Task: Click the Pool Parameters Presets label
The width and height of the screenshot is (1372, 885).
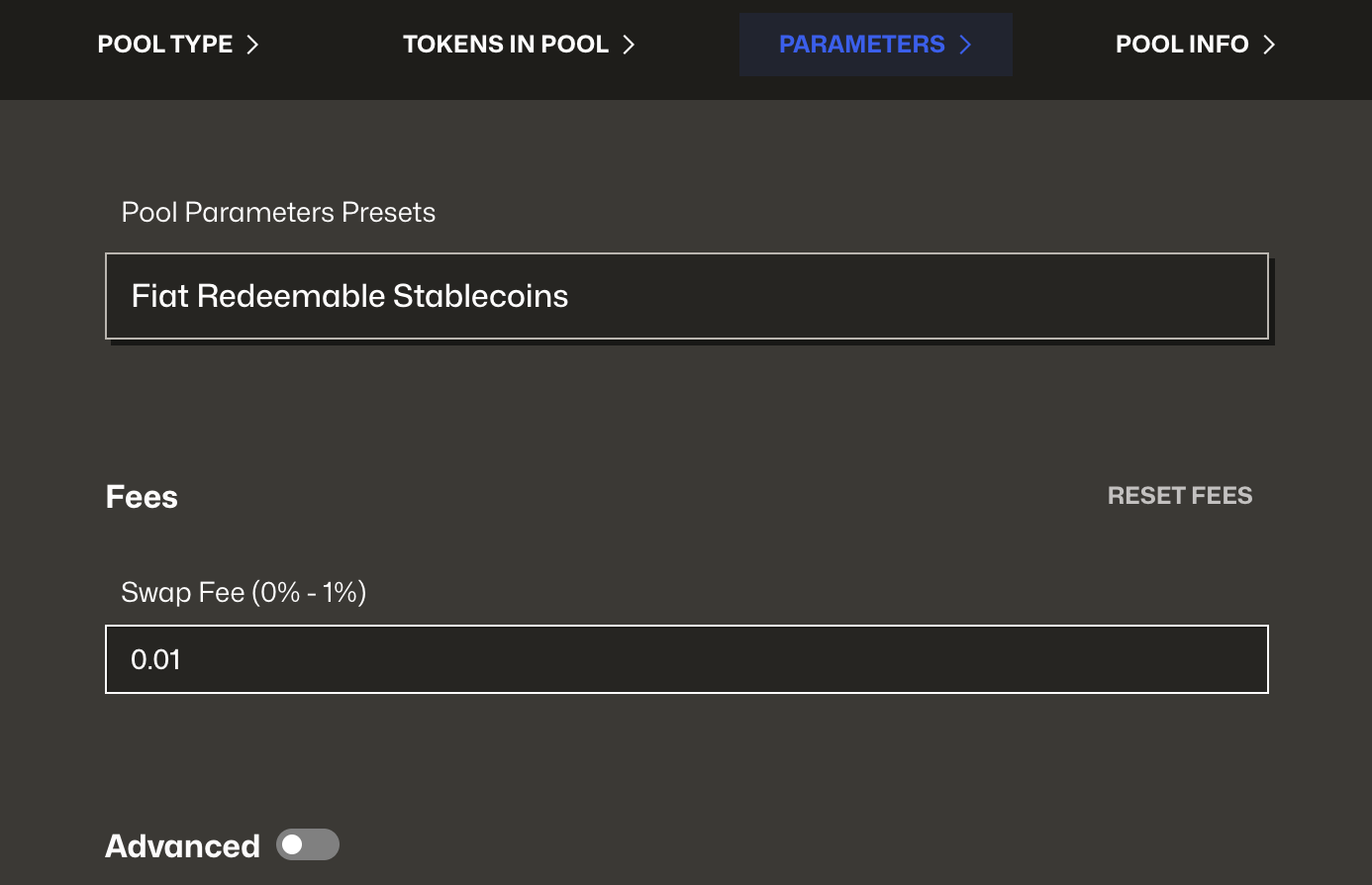Action: pyautogui.click(x=278, y=213)
